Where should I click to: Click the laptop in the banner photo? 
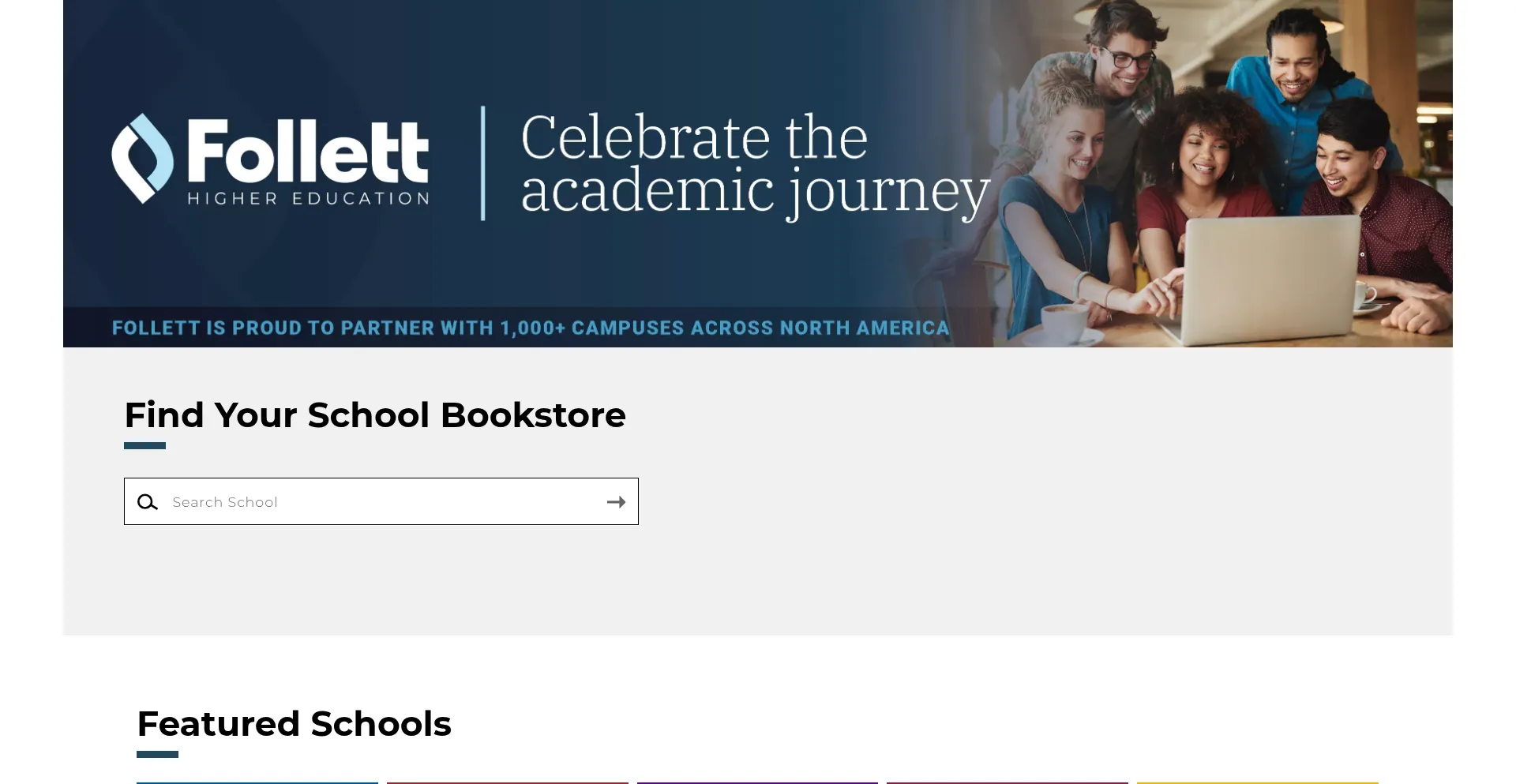[x=1273, y=280]
